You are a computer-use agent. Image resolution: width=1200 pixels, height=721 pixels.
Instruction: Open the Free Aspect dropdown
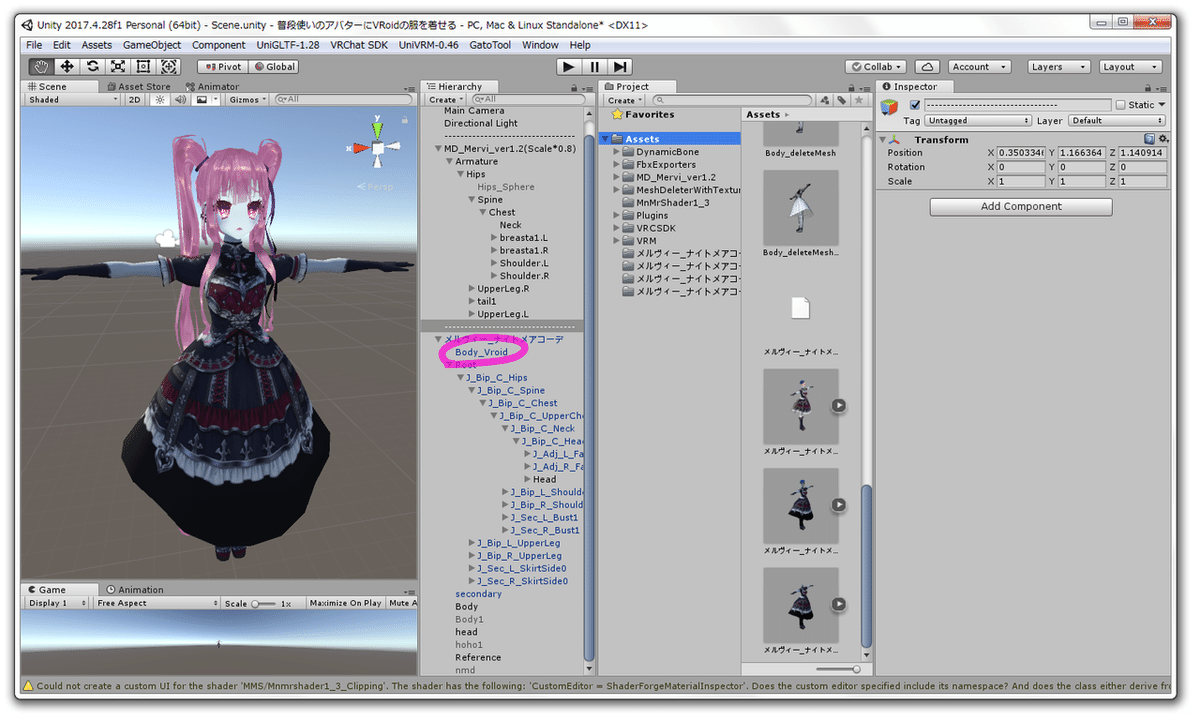[x=157, y=603]
